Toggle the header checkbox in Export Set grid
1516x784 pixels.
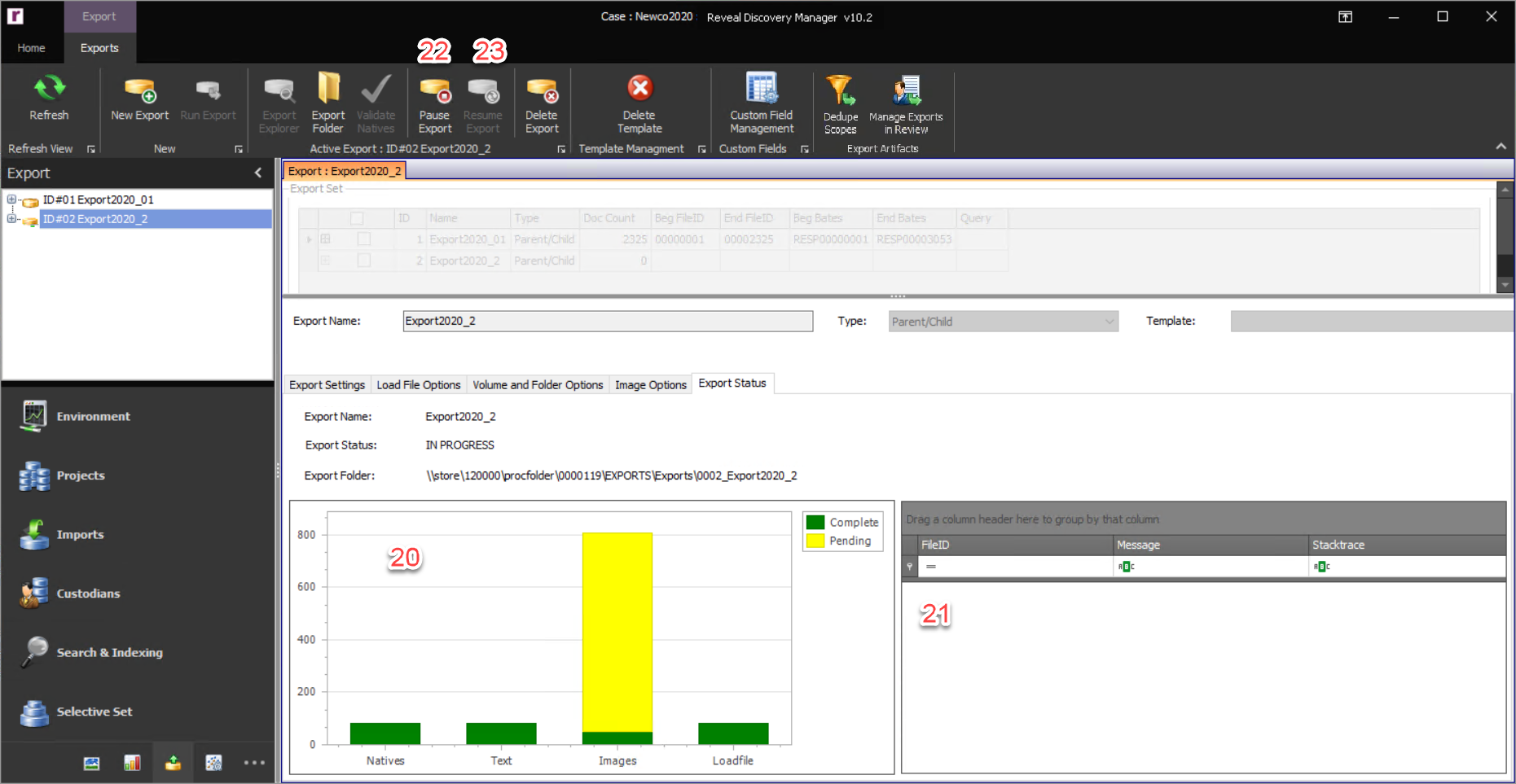(357, 218)
